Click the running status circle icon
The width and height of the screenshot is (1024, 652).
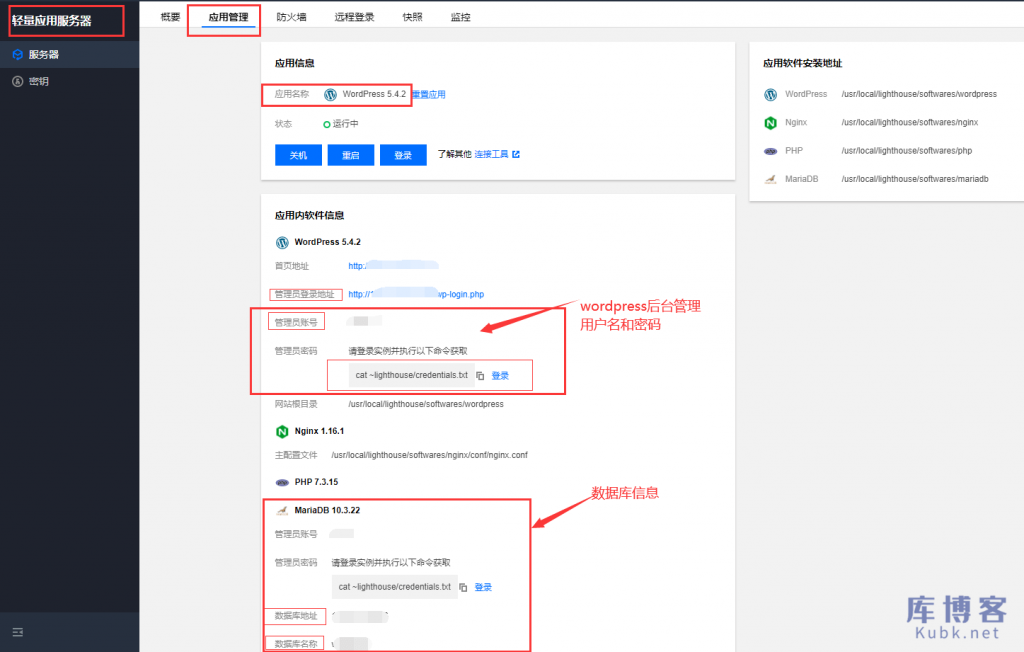(327, 124)
